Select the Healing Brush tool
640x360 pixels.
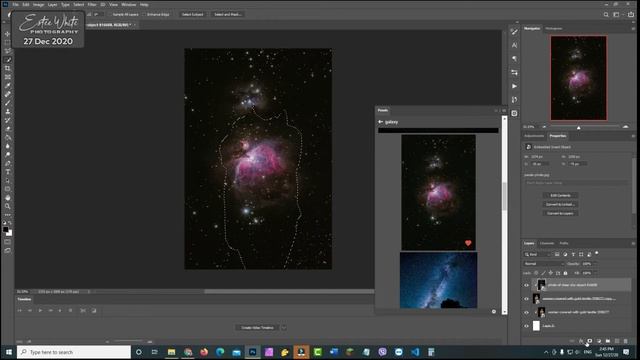(x=7, y=94)
